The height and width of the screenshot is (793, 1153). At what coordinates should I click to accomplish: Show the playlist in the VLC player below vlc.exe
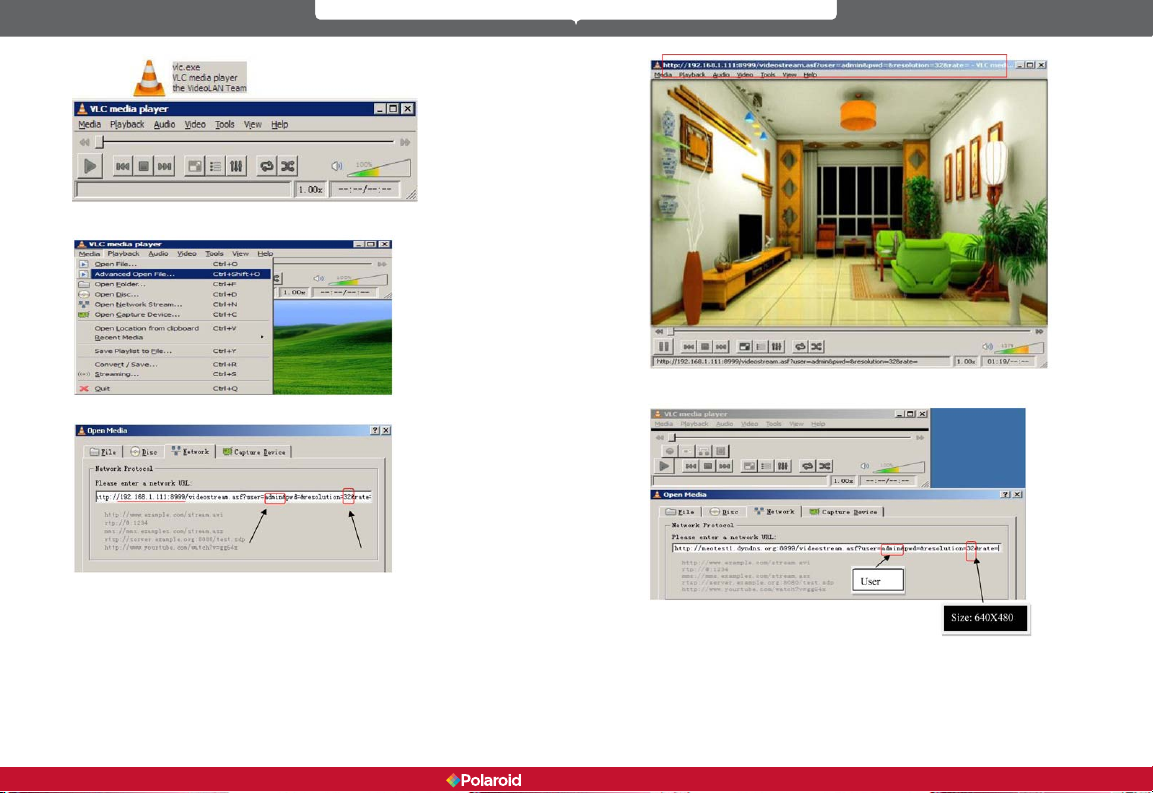[x=215, y=166]
